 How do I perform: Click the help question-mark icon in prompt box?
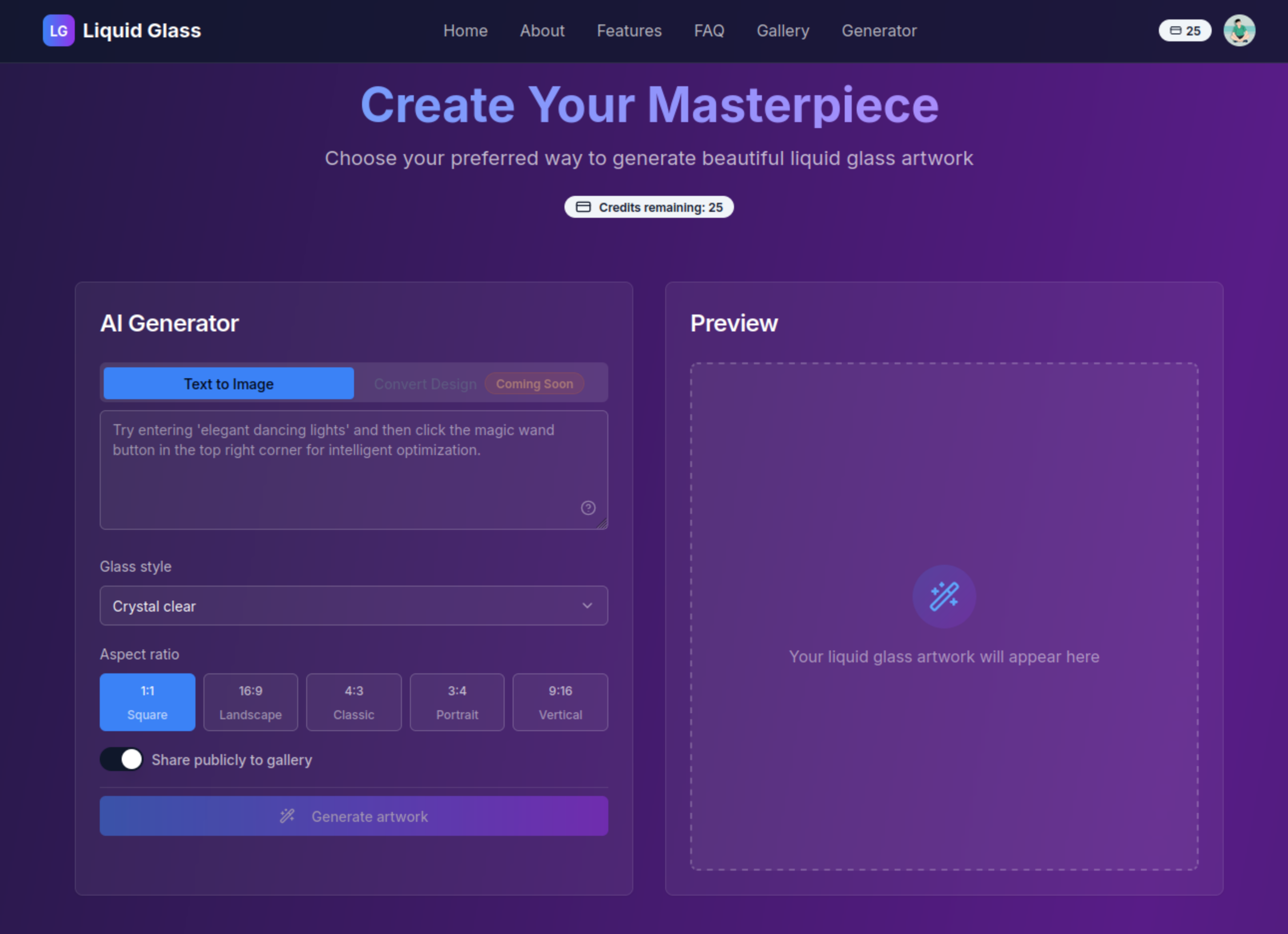(588, 507)
